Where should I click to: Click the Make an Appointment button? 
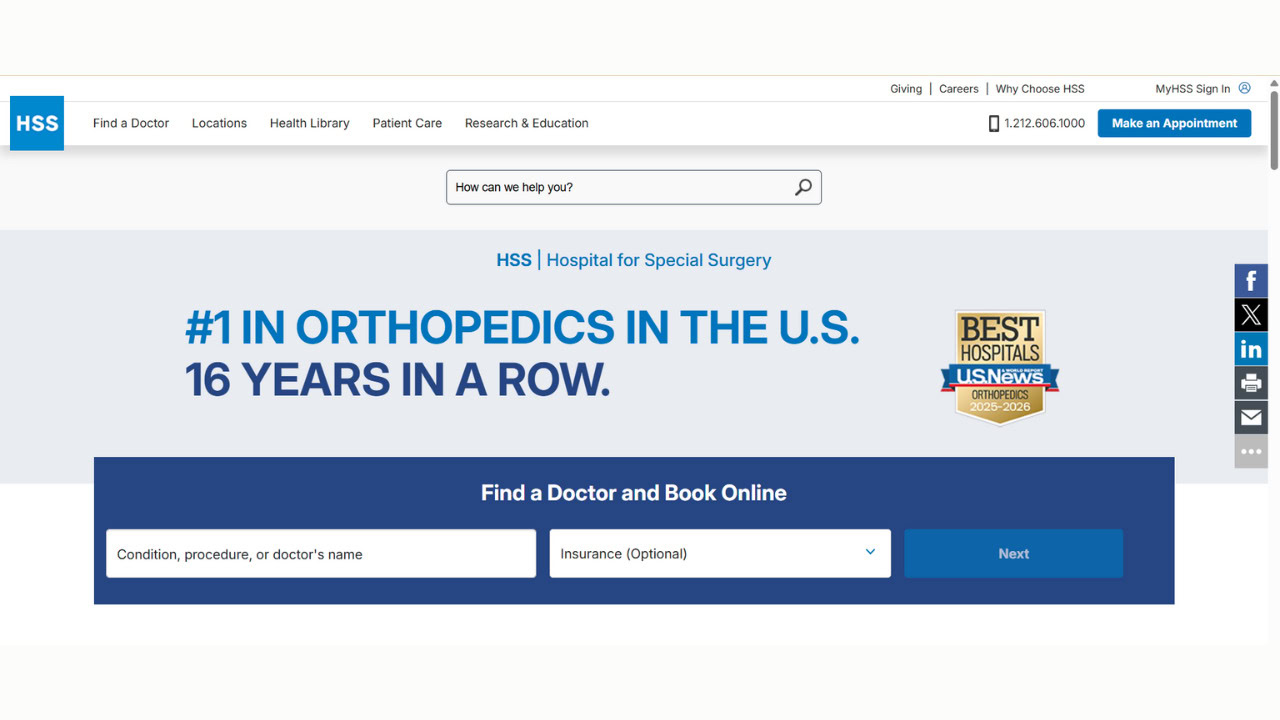point(1173,122)
